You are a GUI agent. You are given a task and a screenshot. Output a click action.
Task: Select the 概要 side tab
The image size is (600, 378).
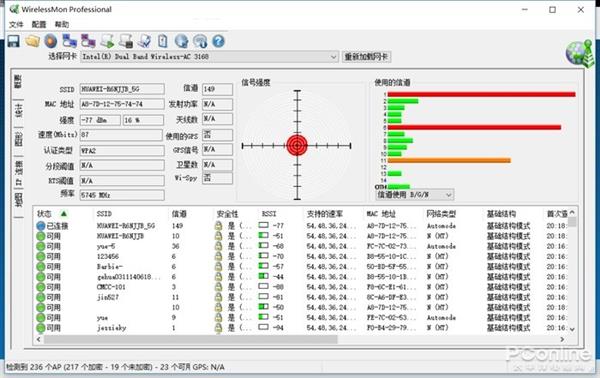18,81
